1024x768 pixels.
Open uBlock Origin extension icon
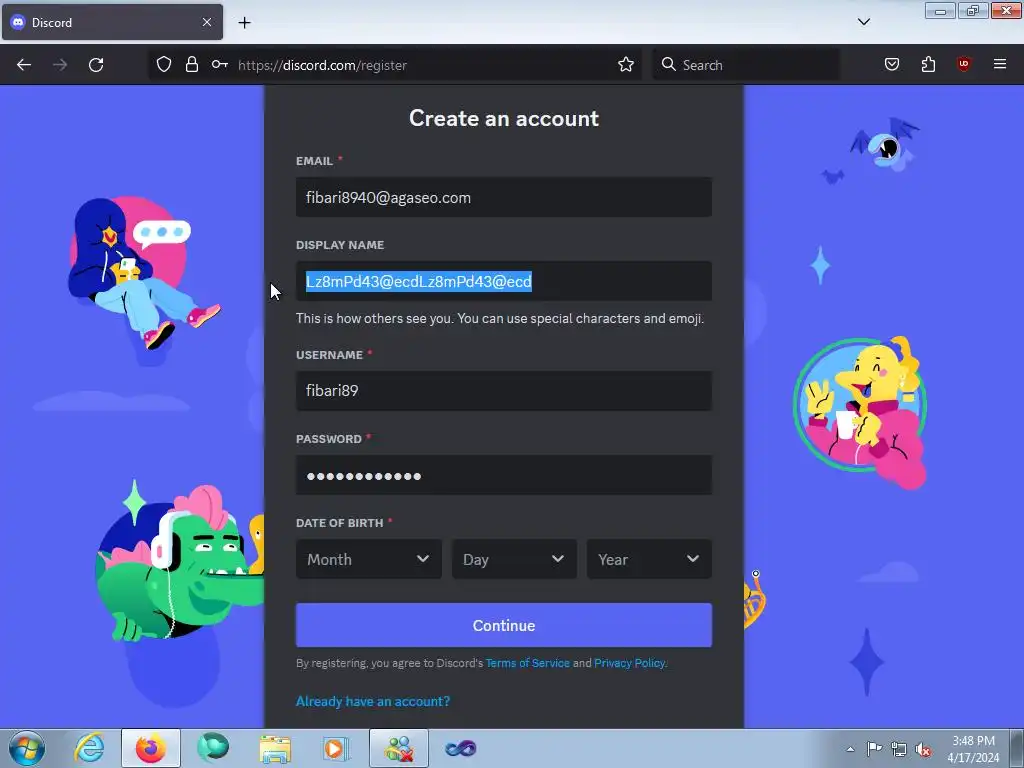pos(963,64)
